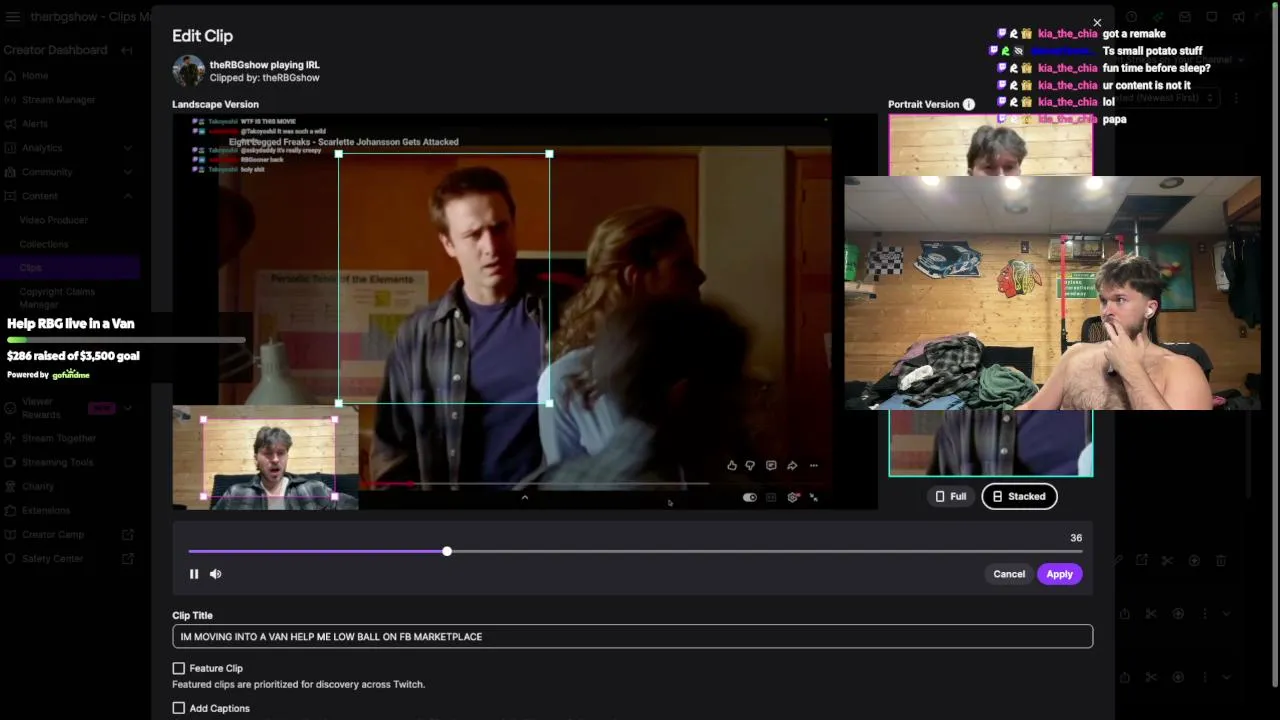Viewport: 1280px width, 720px height.
Task: Expand the Viewer Rewards section chevron
Action: pyautogui.click(x=128, y=408)
